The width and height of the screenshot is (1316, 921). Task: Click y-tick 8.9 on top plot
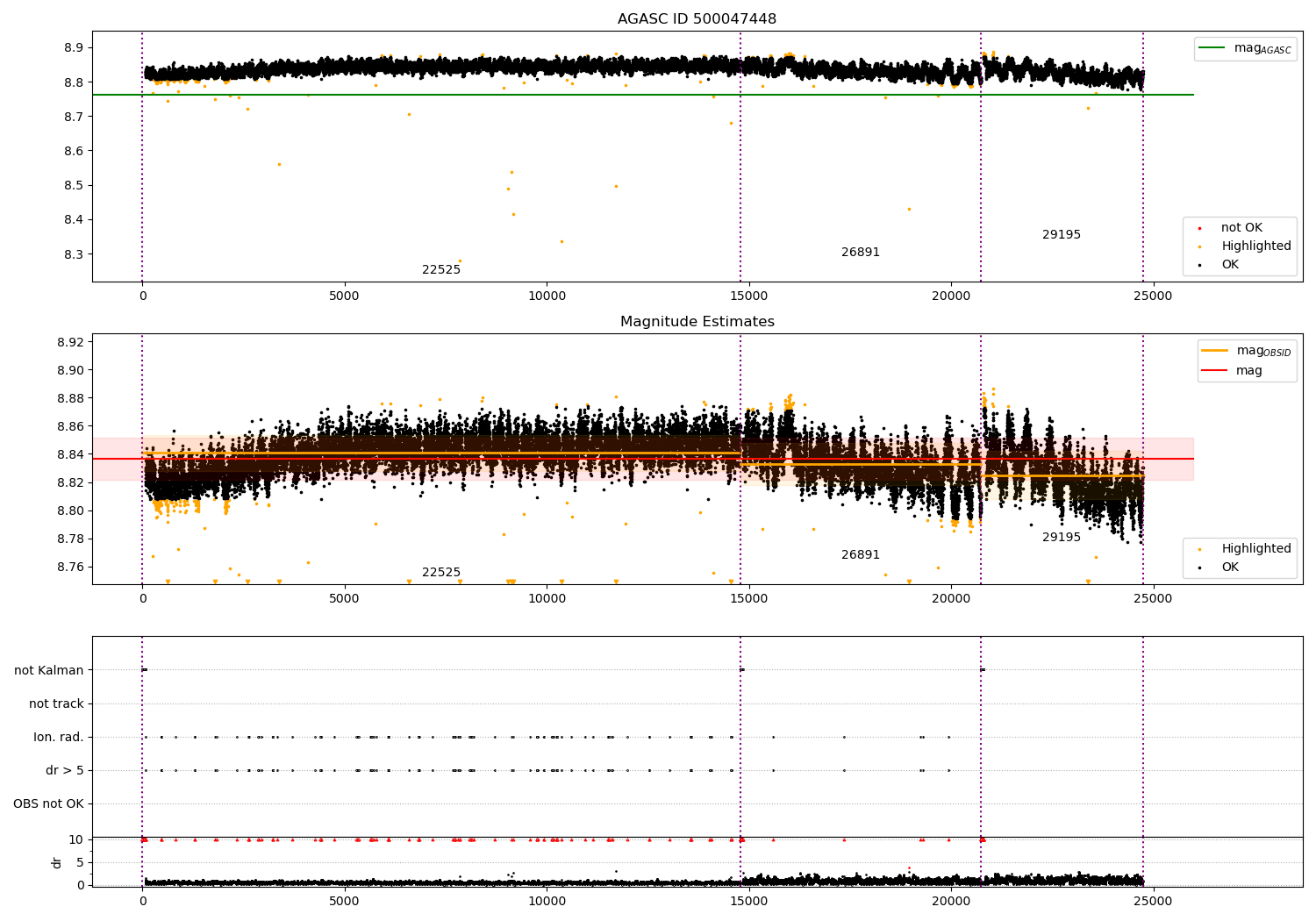point(74,47)
